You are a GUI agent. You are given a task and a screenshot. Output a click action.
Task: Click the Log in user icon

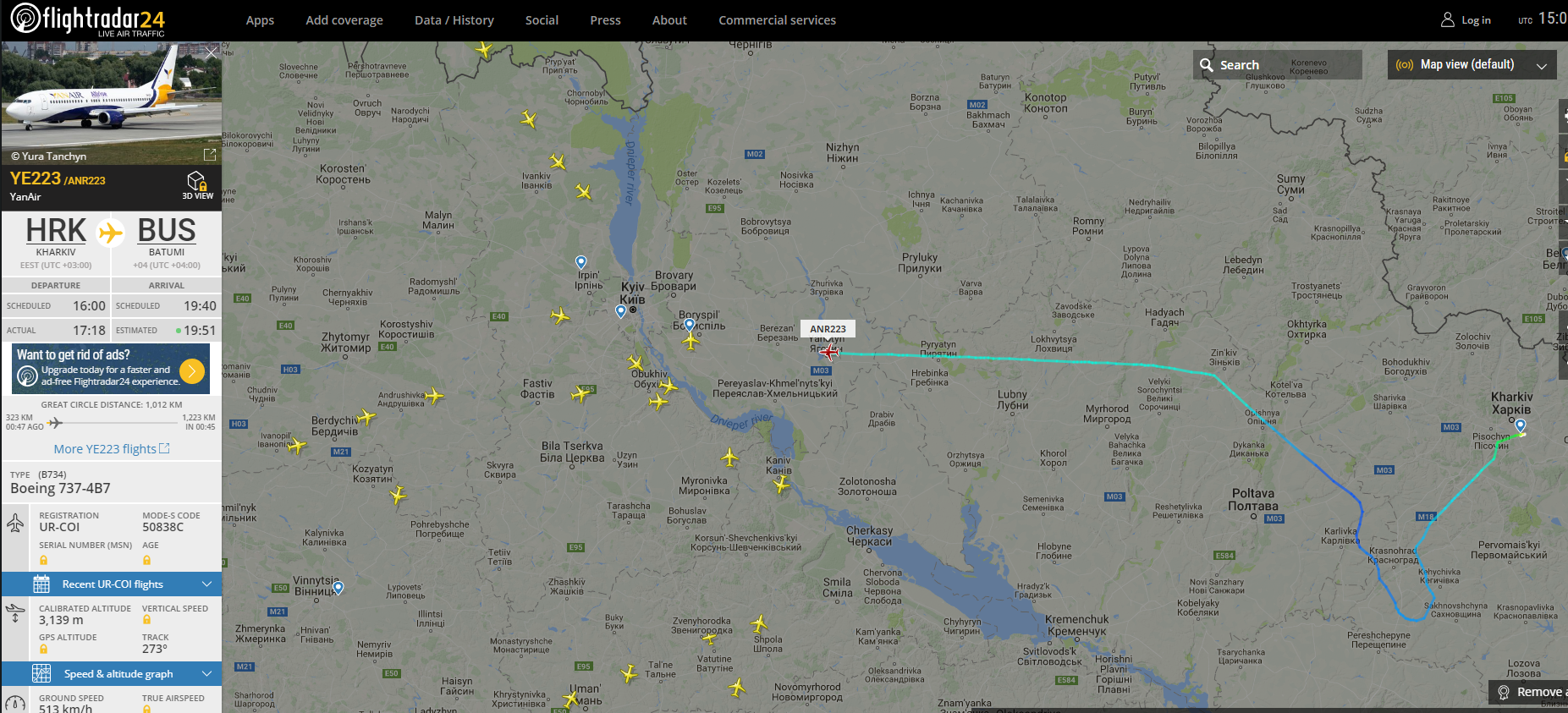1448,19
